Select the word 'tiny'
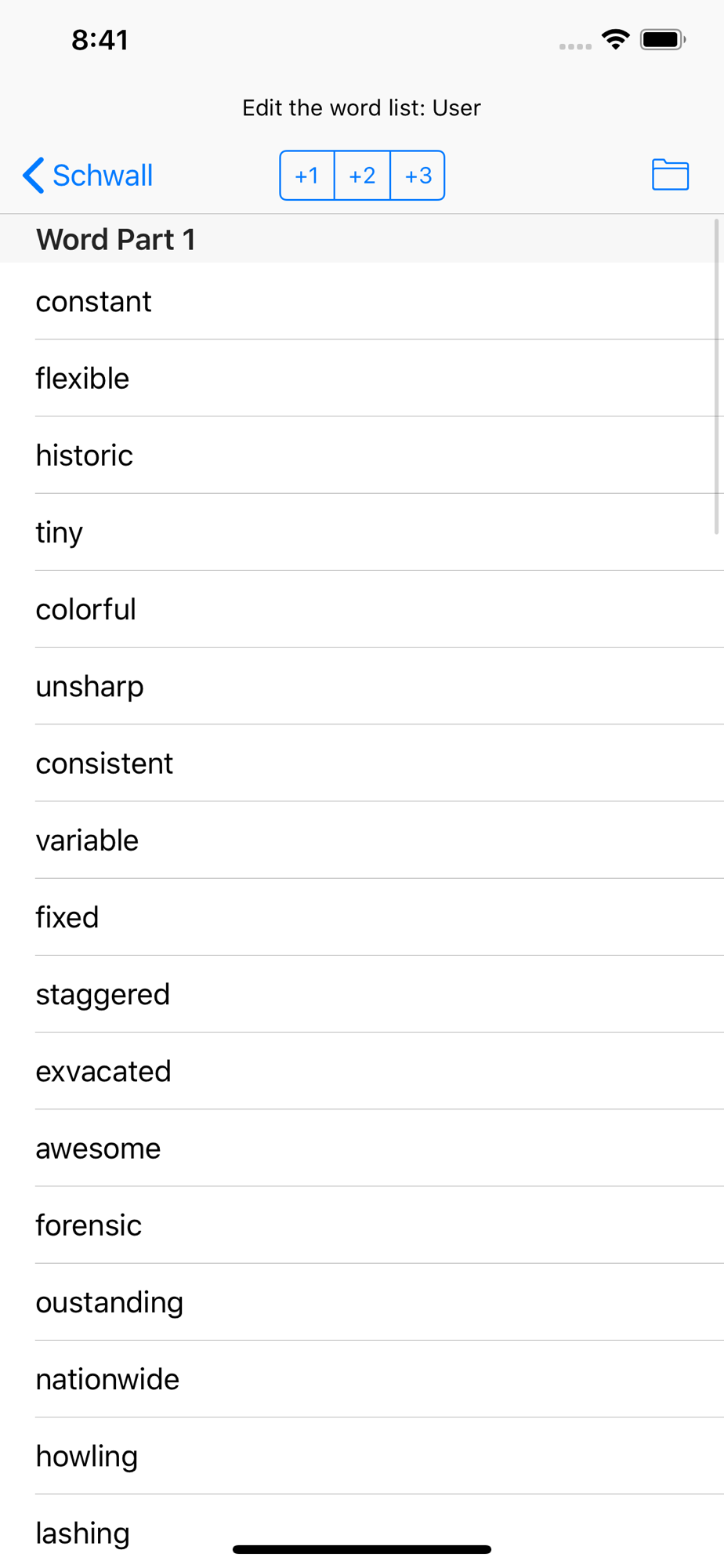724x1568 pixels. coord(362,532)
